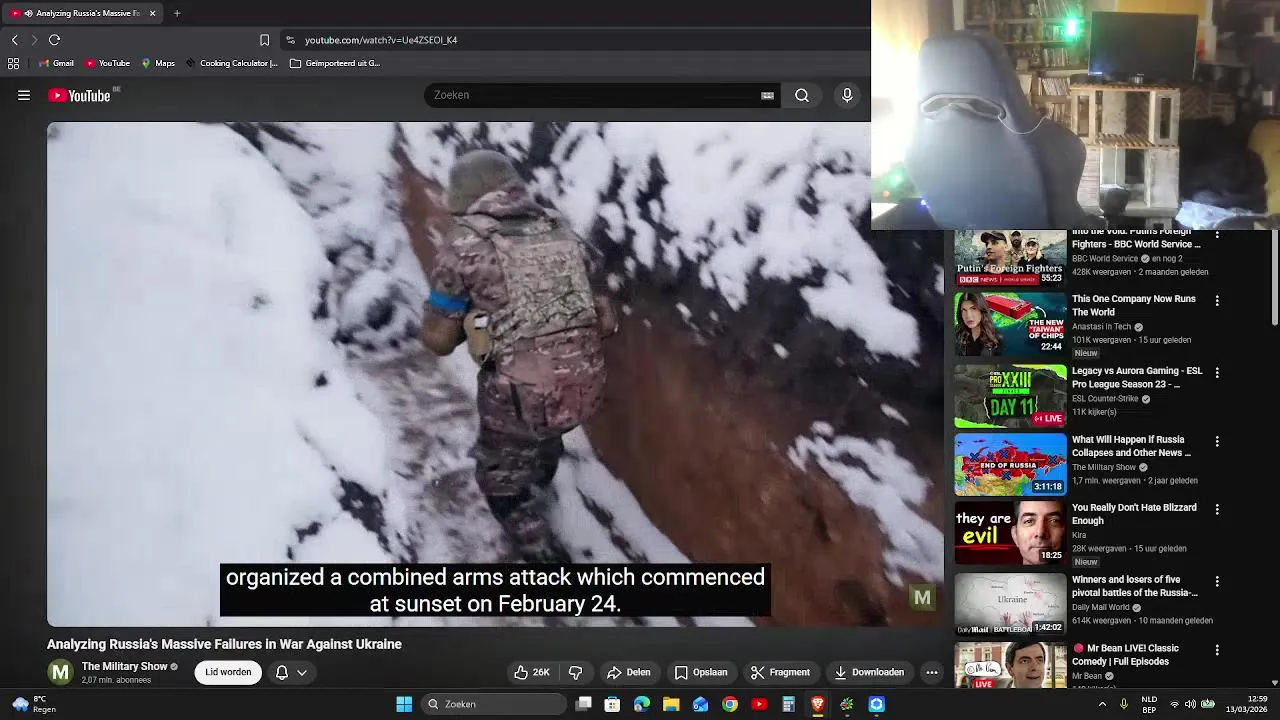Start voice search with the microphone icon
The image size is (1280, 720).
pos(847,95)
